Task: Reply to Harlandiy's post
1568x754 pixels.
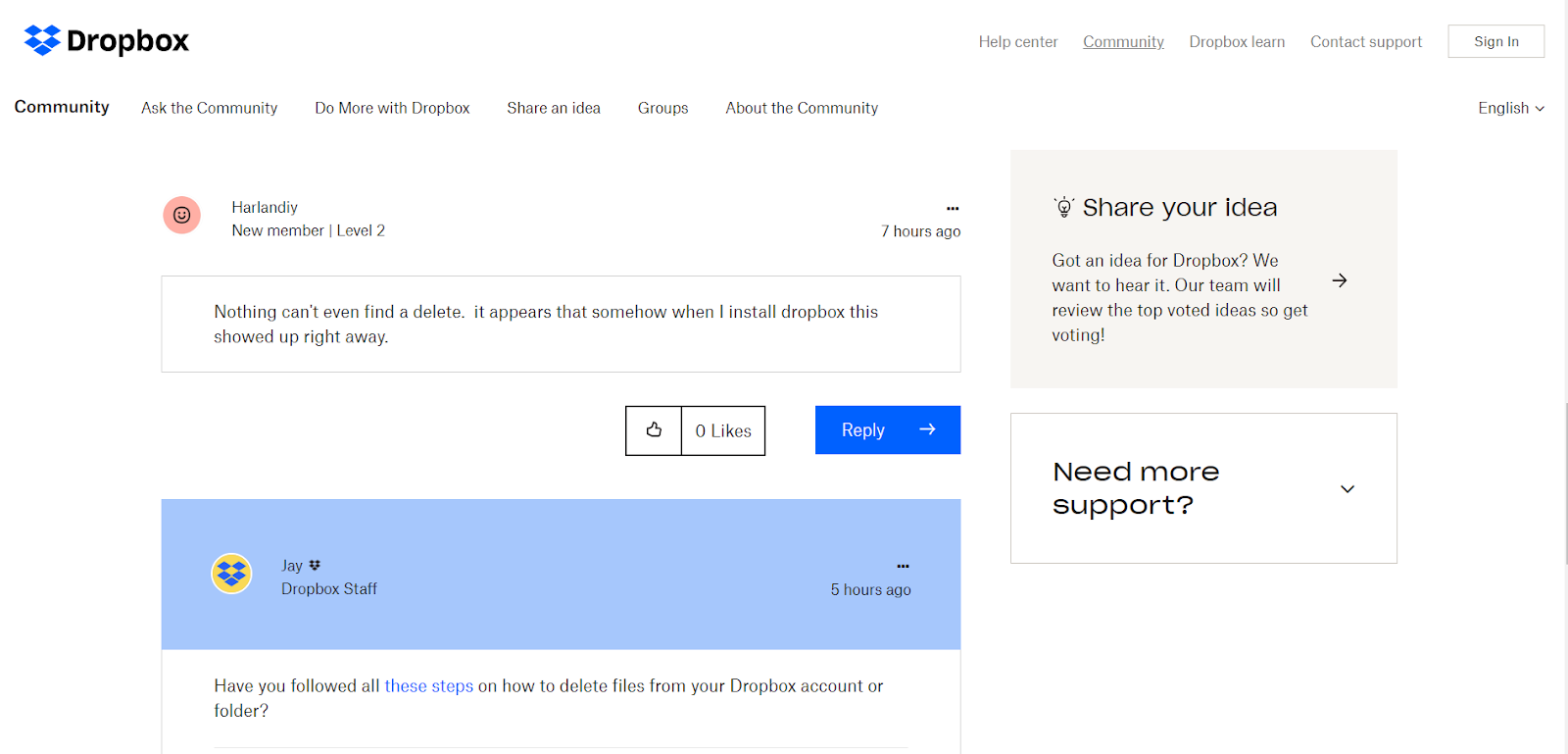Action: 888,430
